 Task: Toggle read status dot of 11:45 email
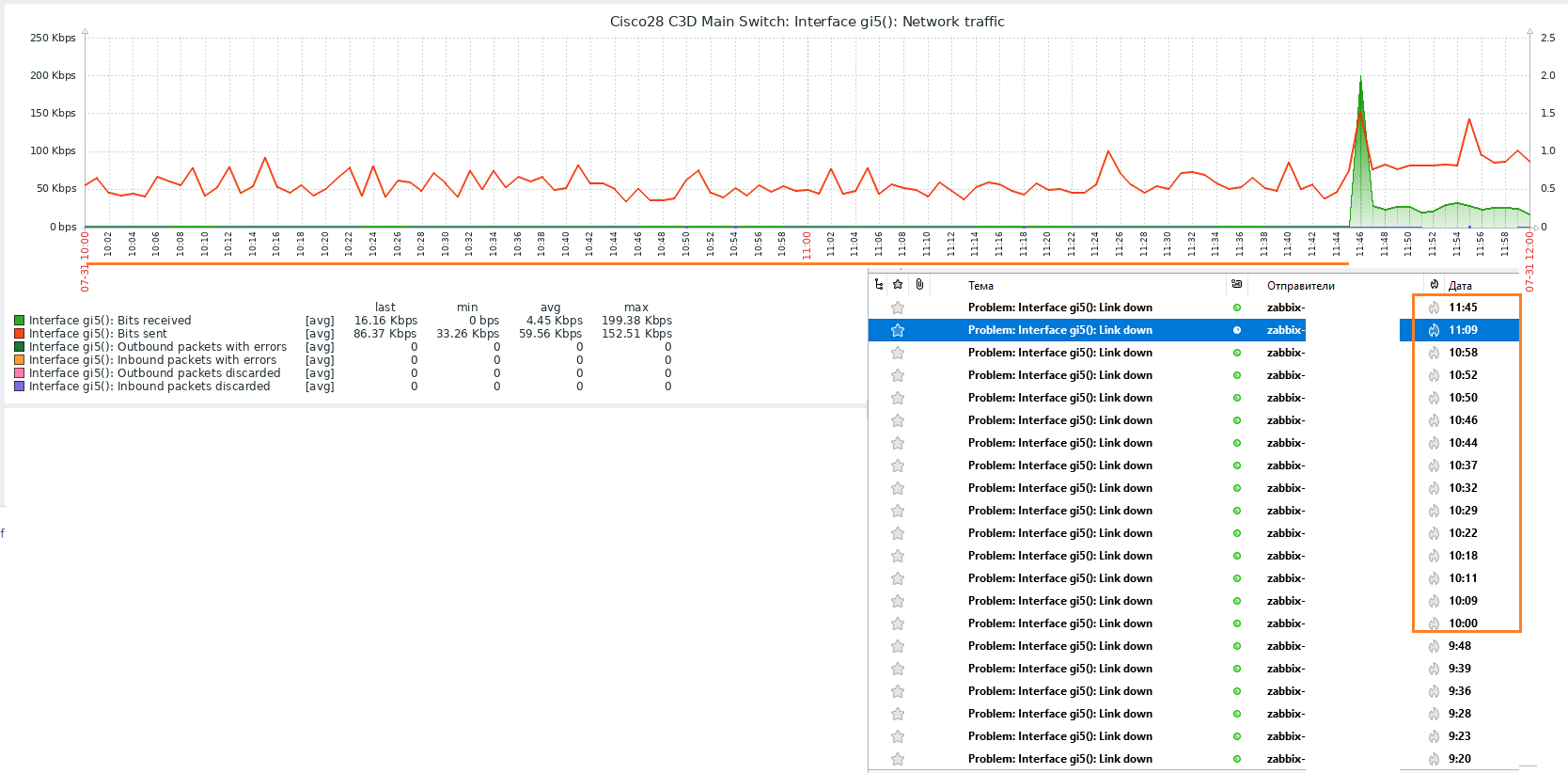(1237, 308)
